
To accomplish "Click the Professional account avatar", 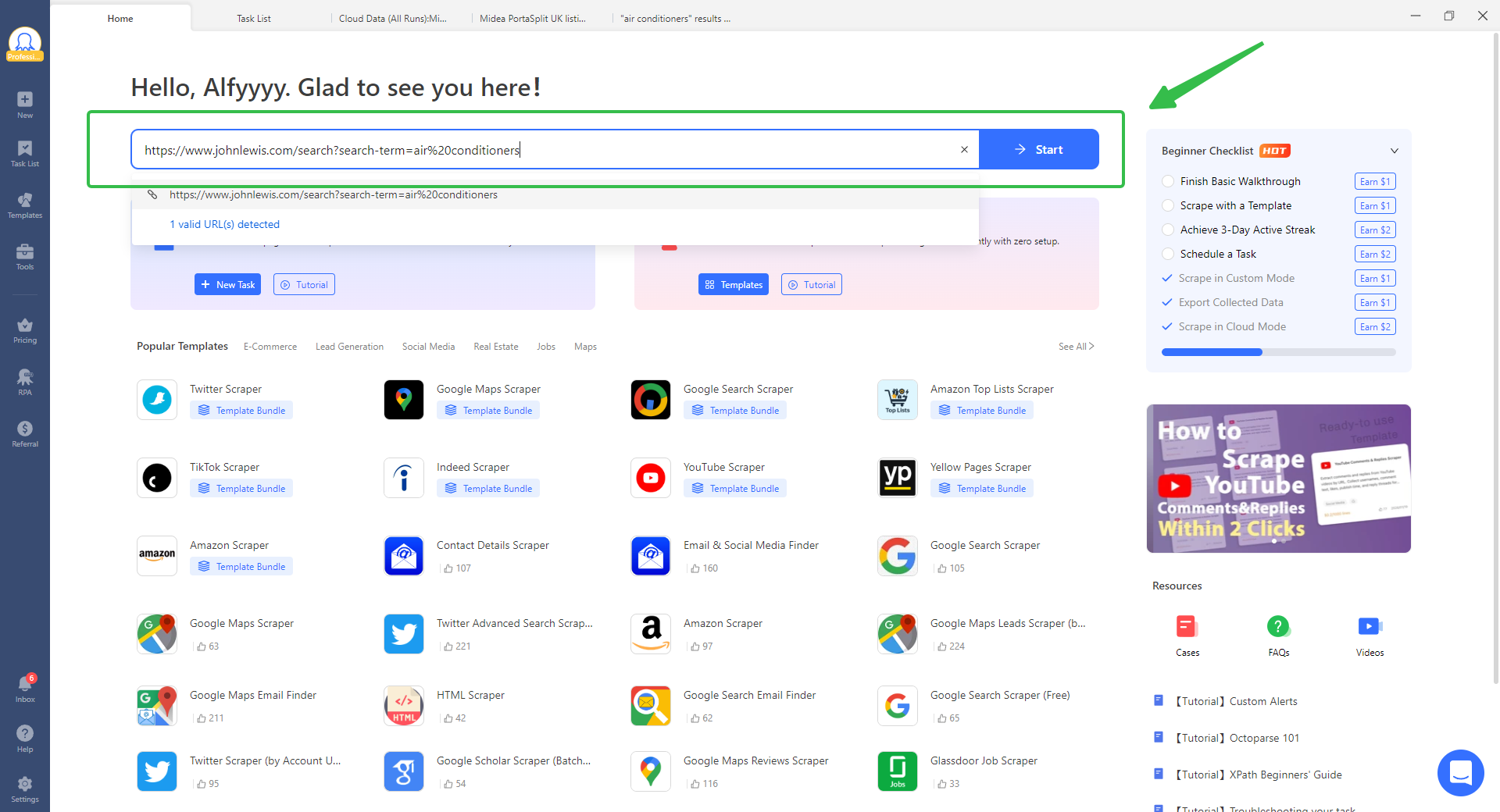I will (x=25, y=44).
